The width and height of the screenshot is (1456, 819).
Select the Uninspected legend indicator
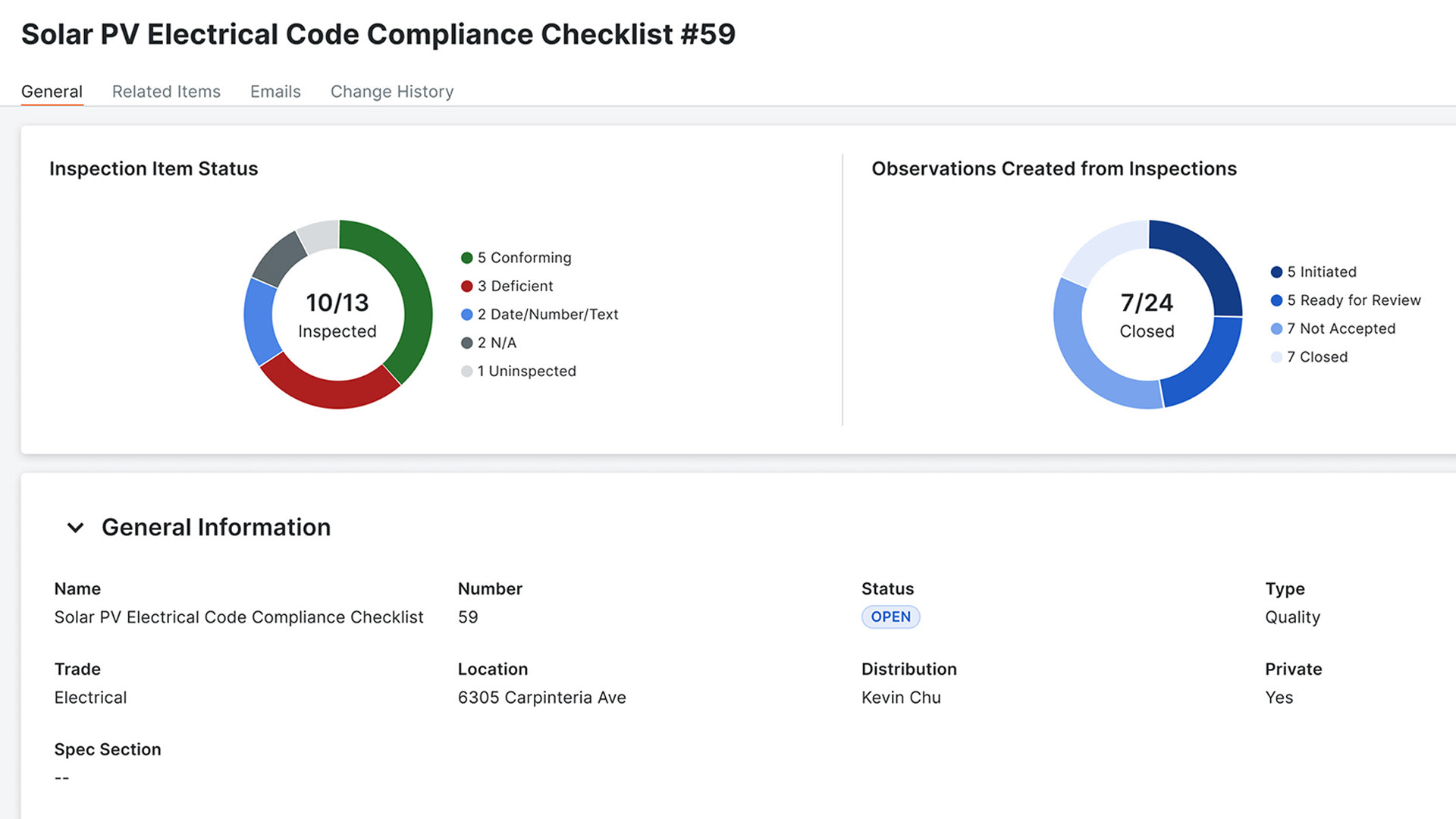pyautogui.click(x=467, y=371)
